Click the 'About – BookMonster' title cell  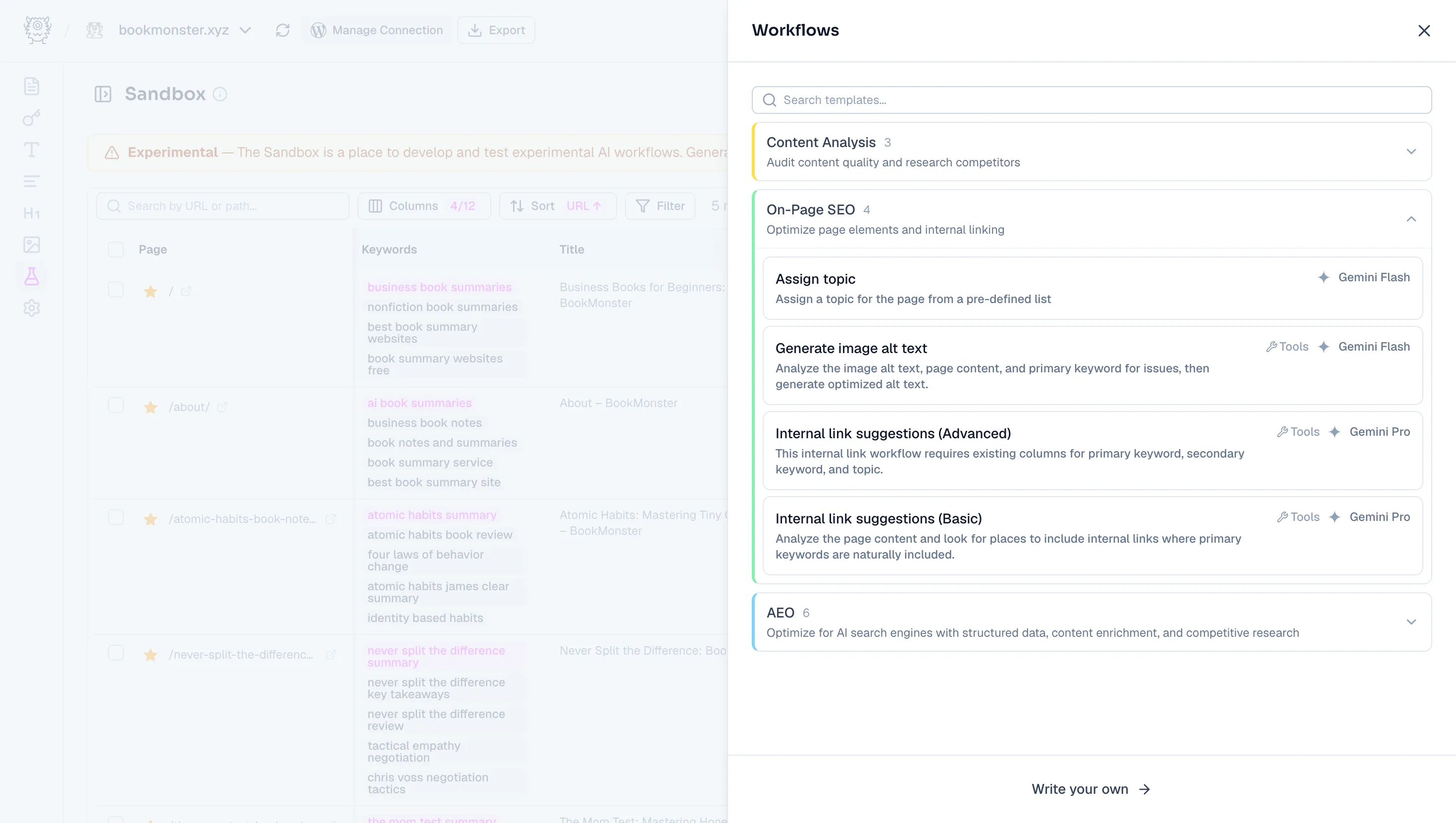pyautogui.click(x=619, y=404)
